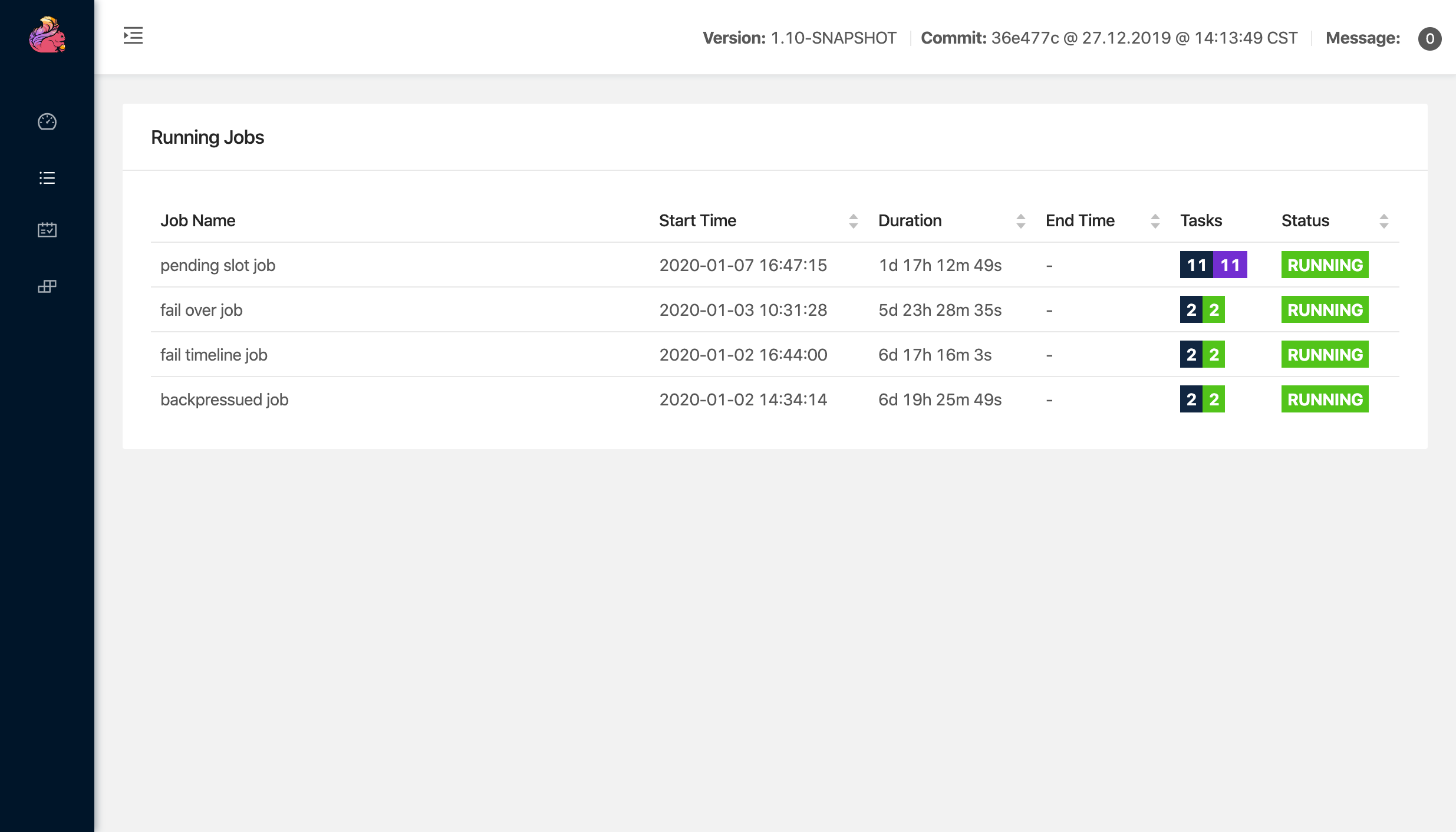
Task: Select the fail timeline job row
Action: point(213,355)
